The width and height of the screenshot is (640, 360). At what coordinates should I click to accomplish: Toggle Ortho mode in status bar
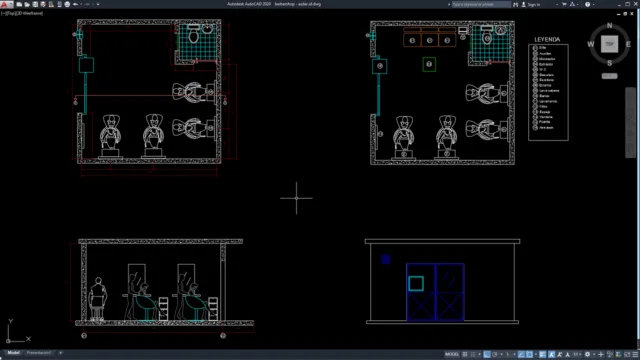coord(487,355)
